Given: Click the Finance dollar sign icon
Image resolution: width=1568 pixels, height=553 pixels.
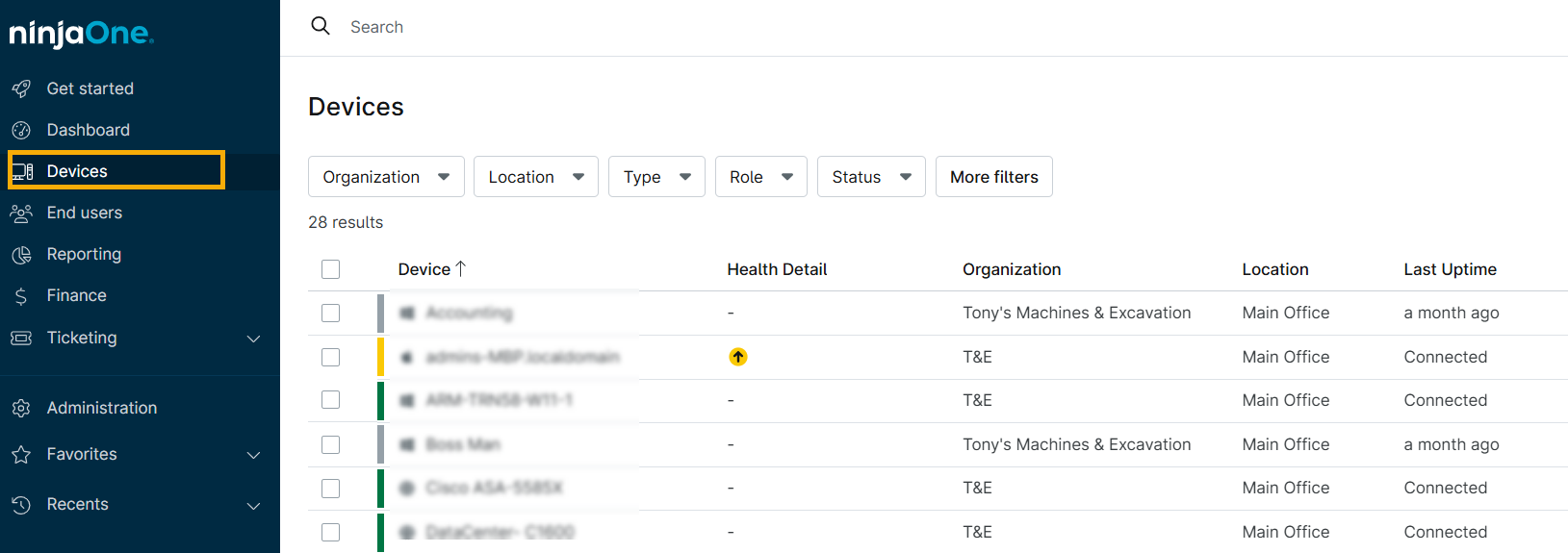Looking at the screenshot, I should [x=21, y=296].
